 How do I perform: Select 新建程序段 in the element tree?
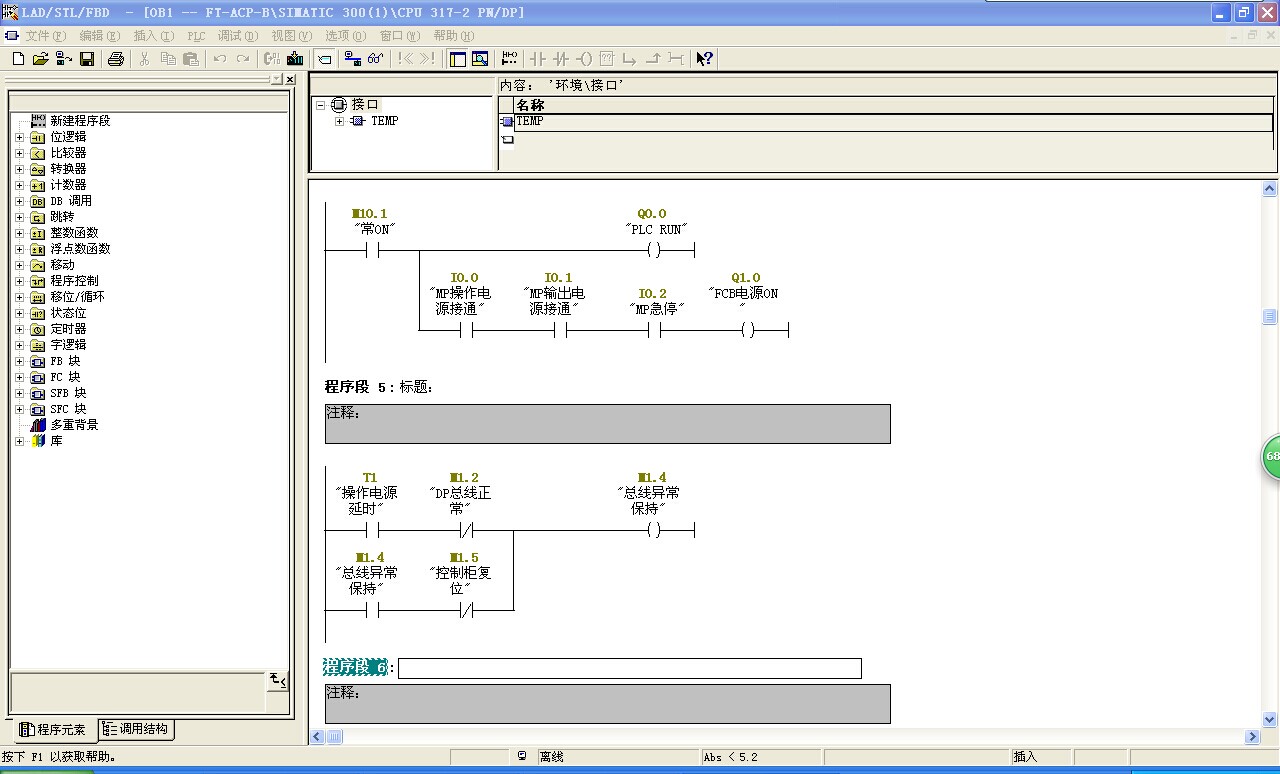(80, 121)
